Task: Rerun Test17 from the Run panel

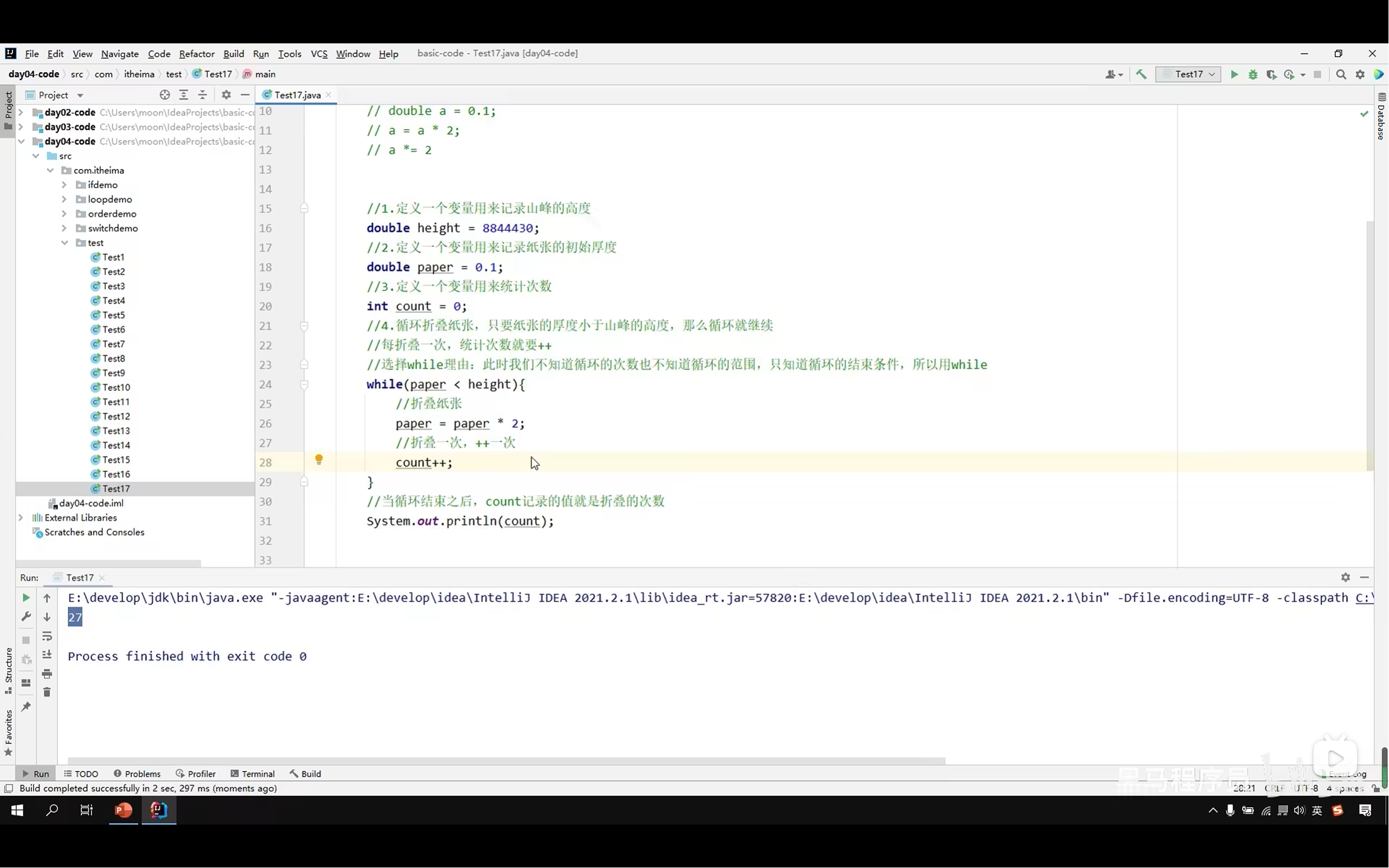Action: (26, 597)
